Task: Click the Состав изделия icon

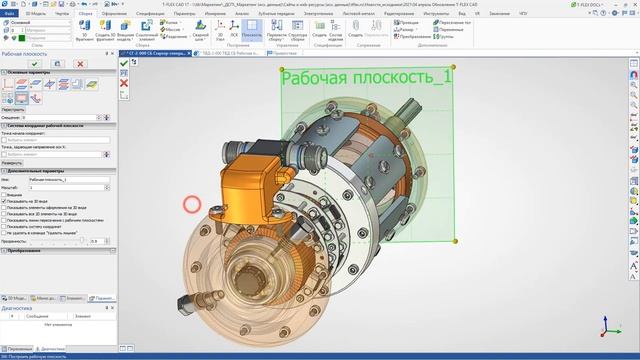Action: point(336,31)
